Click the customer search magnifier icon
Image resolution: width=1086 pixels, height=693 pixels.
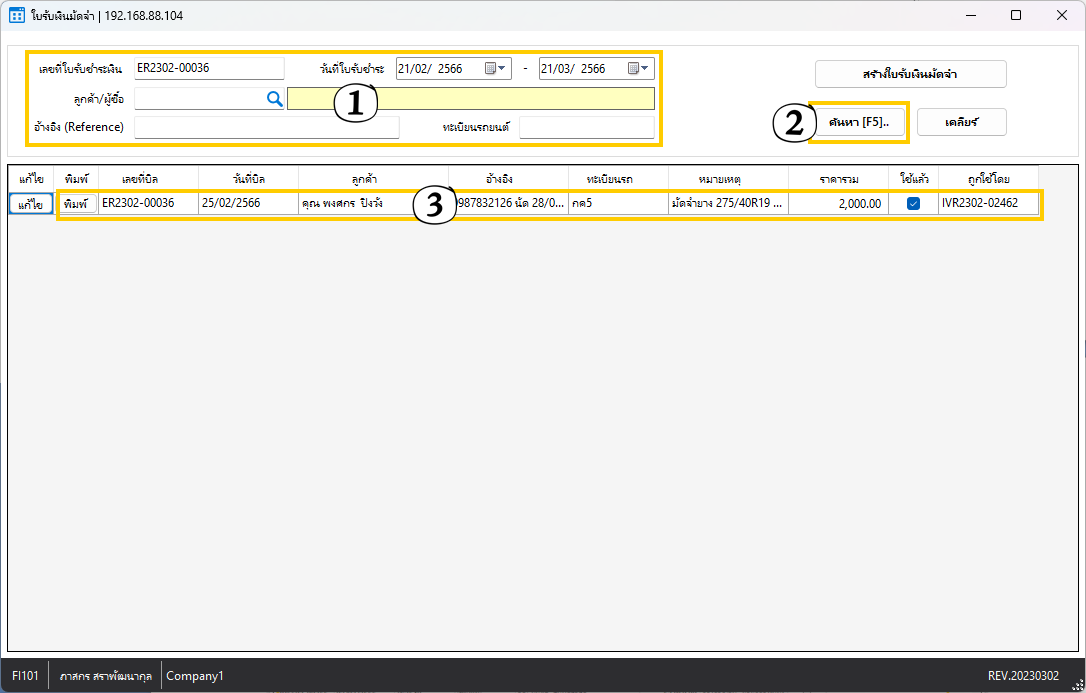click(x=274, y=98)
